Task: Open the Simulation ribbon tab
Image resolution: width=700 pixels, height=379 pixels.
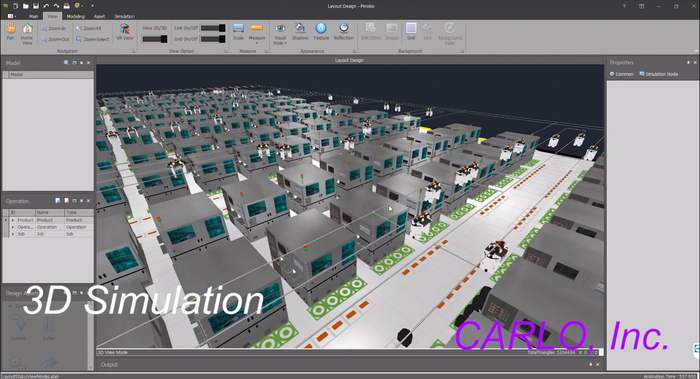Action: coord(125,16)
